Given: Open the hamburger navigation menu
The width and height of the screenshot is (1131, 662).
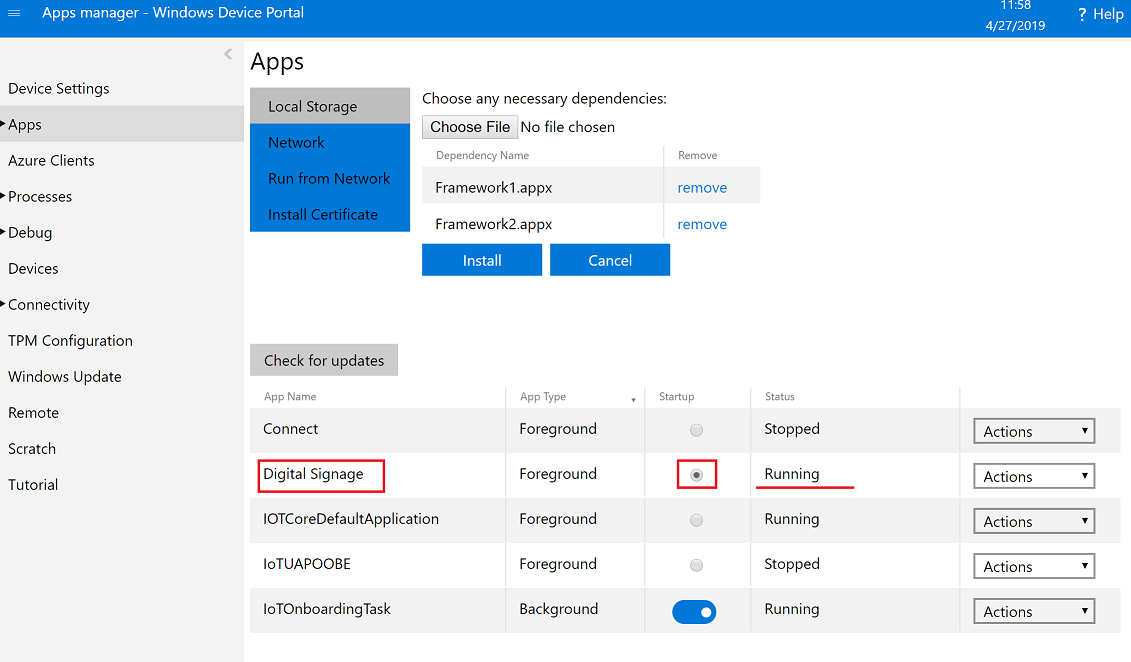Looking at the screenshot, I should [x=14, y=13].
